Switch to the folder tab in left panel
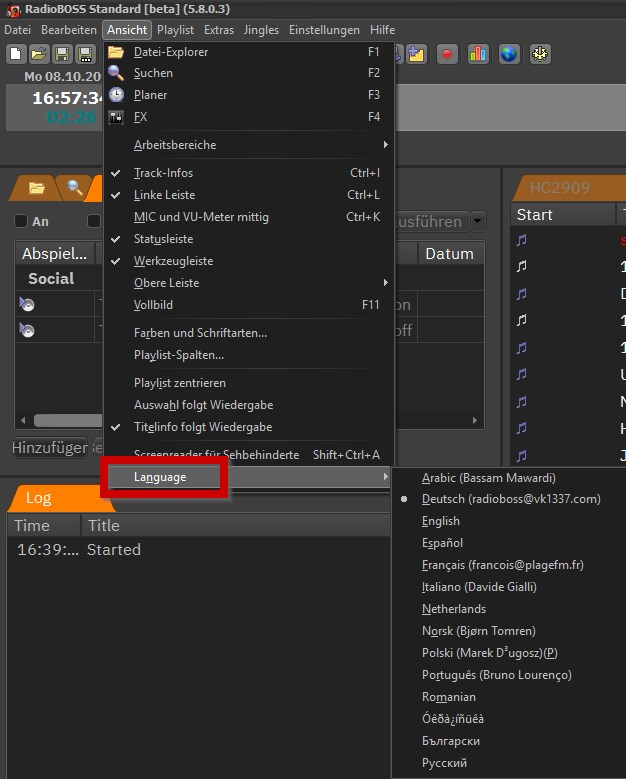 pyautogui.click(x=35, y=188)
